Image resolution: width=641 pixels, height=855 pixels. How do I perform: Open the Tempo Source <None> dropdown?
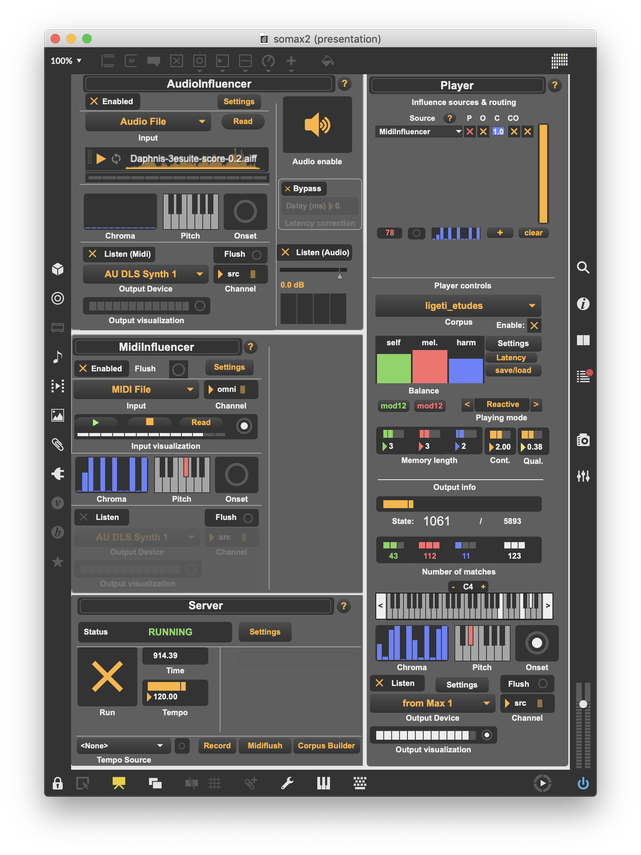[123, 745]
